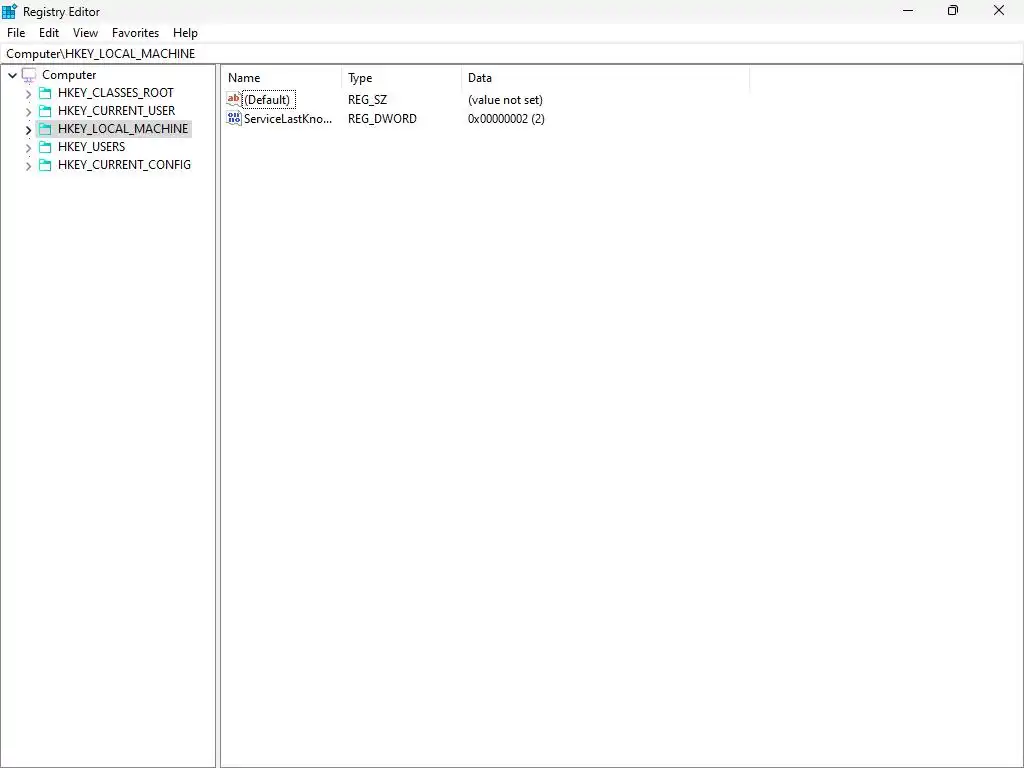The width and height of the screenshot is (1024, 768).
Task: Click the REG_SZ type cell
Action: coord(368,100)
